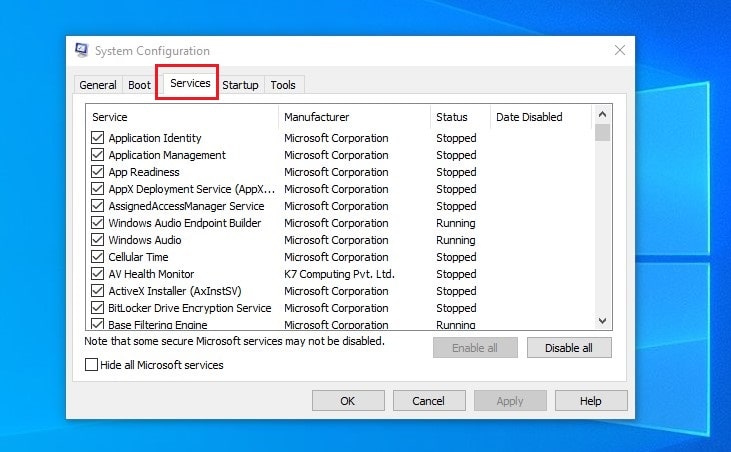This screenshot has height=452, width=731.
Task: Click the Disable all button
Action: point(569,348)
